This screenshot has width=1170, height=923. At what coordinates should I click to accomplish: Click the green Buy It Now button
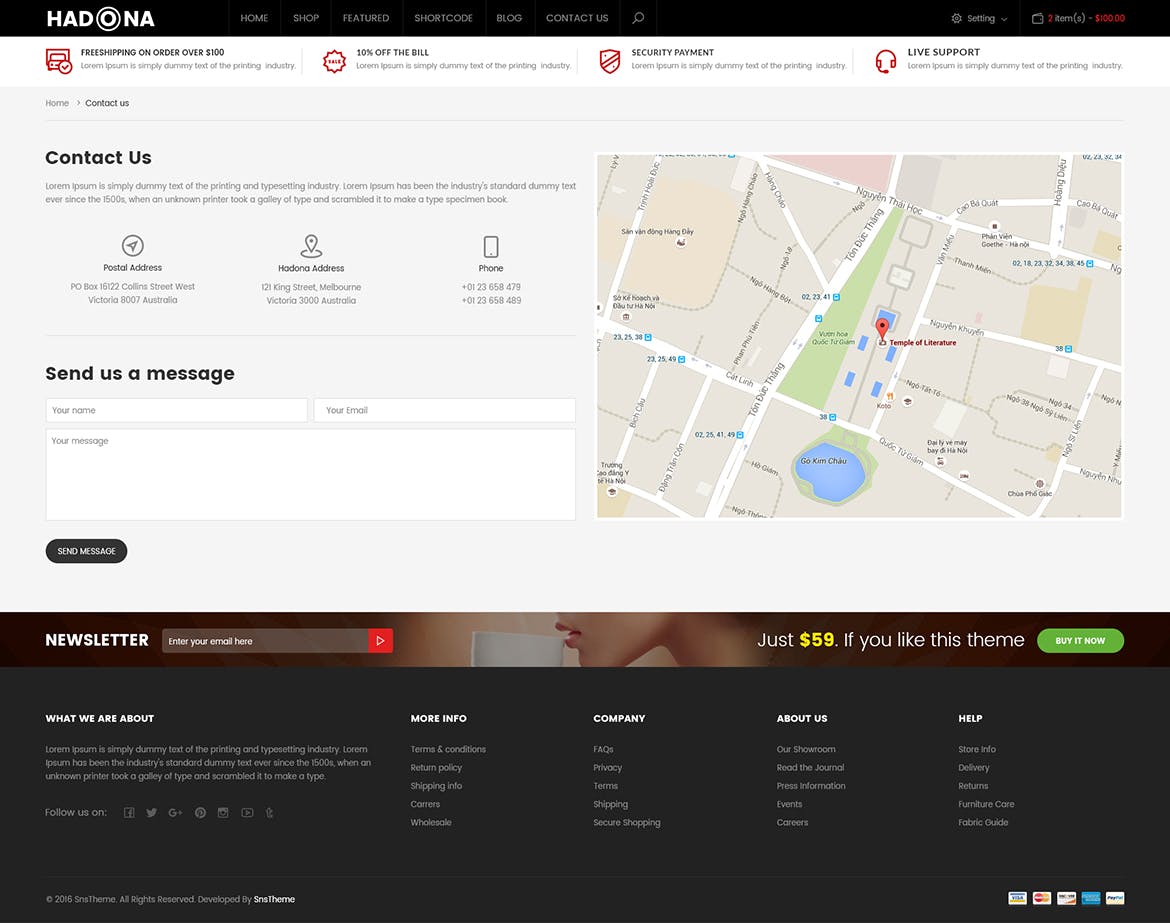(x=1080, y=641)
